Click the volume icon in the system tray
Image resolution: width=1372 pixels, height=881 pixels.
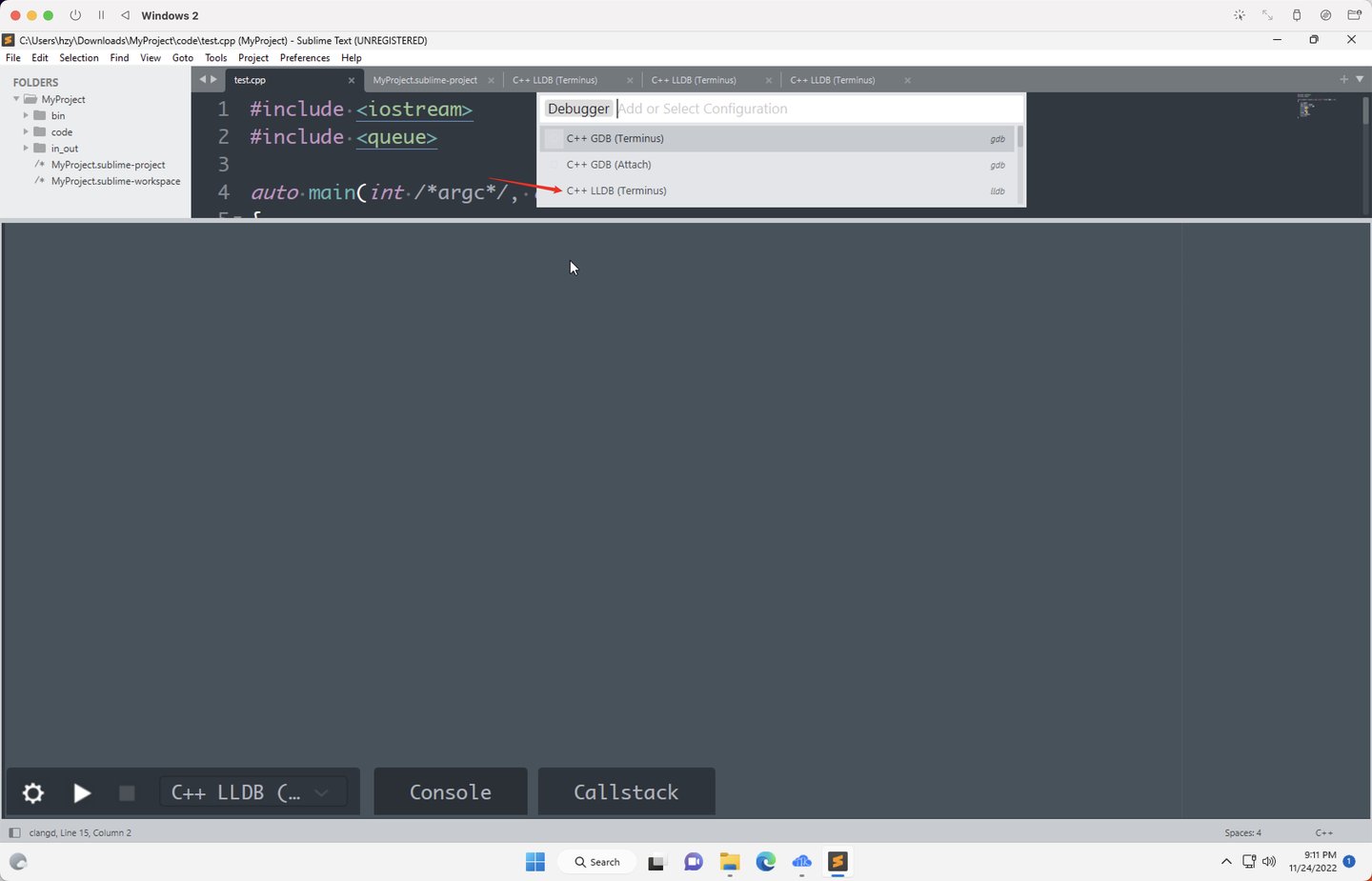pyautogui.click(x=1269, y=862)
